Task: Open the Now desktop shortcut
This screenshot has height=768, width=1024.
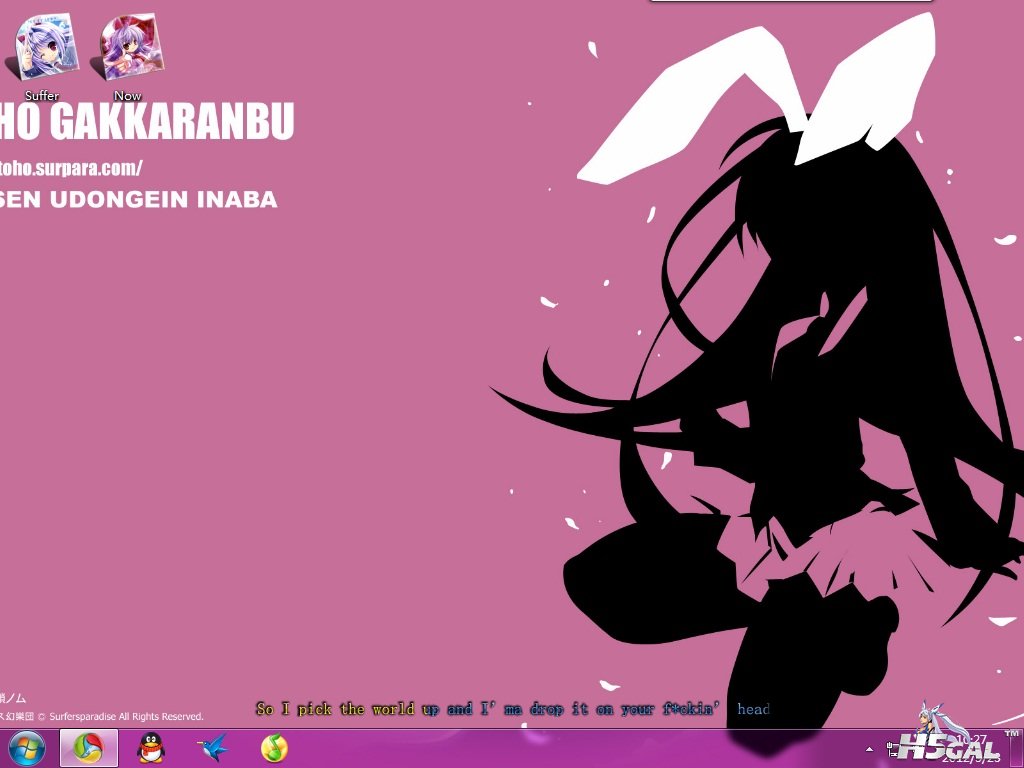Action: pos(127,57)
